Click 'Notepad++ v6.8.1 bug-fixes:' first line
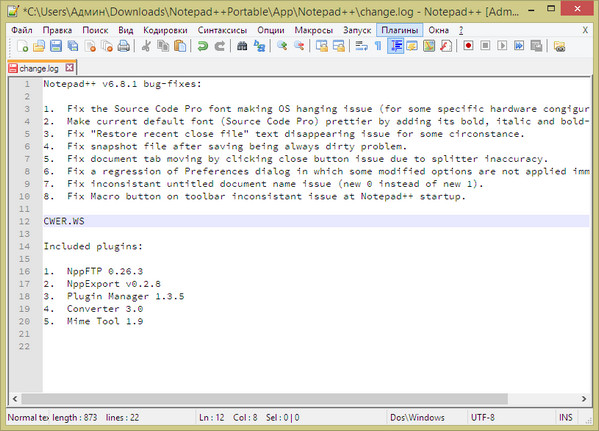 [x=122, y=84]
